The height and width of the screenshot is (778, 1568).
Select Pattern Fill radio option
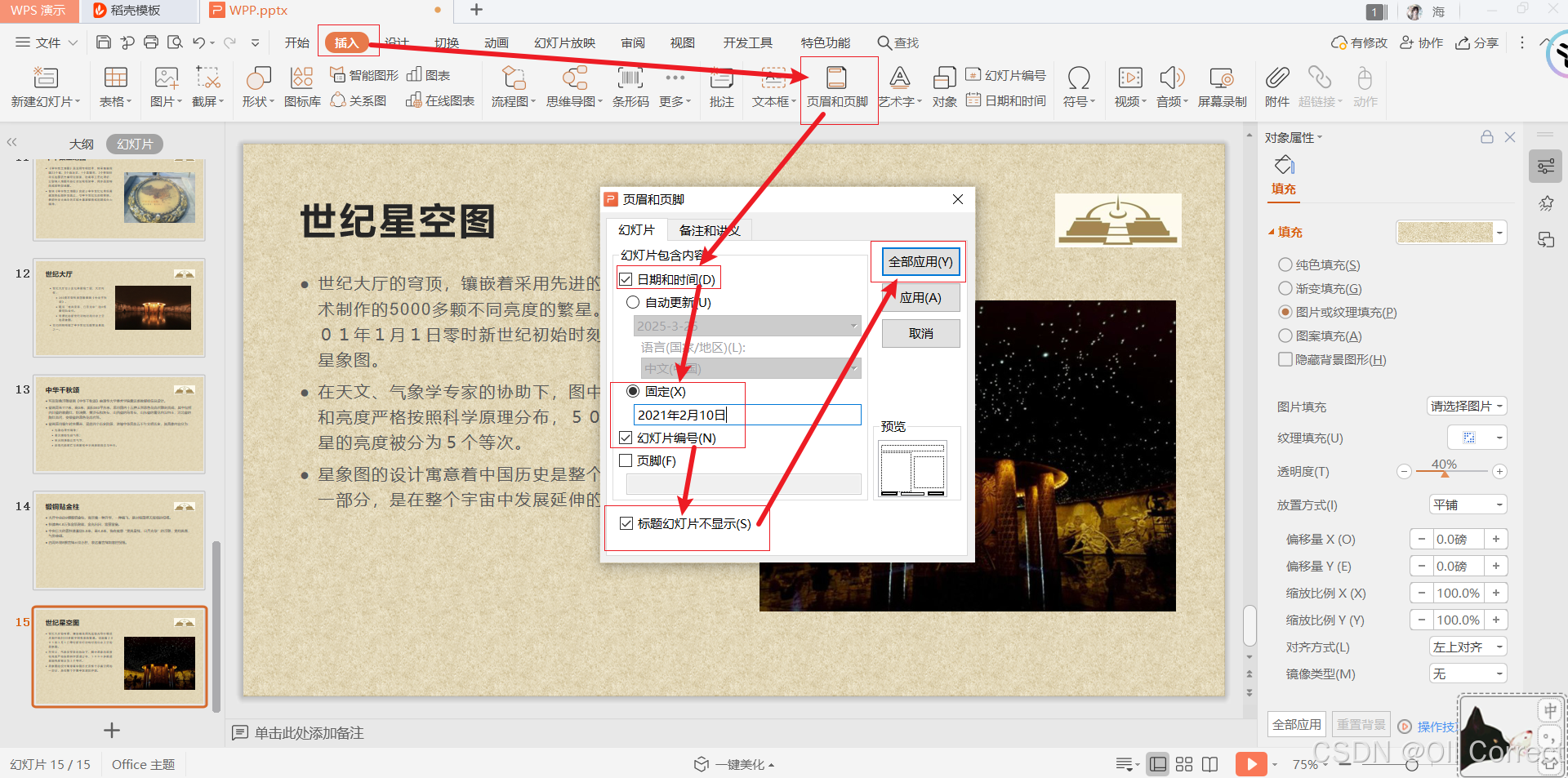point(1285,336)
